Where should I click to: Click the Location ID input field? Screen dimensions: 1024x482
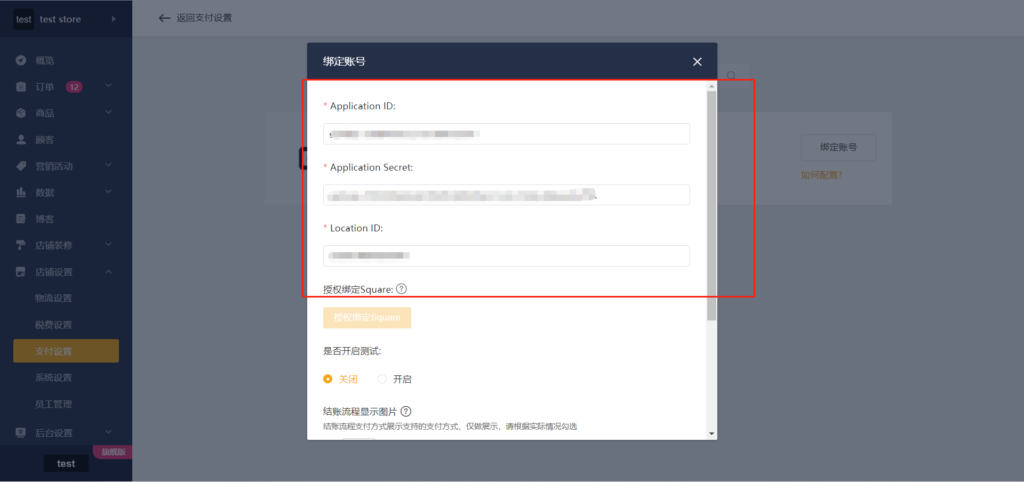(506, 256)
